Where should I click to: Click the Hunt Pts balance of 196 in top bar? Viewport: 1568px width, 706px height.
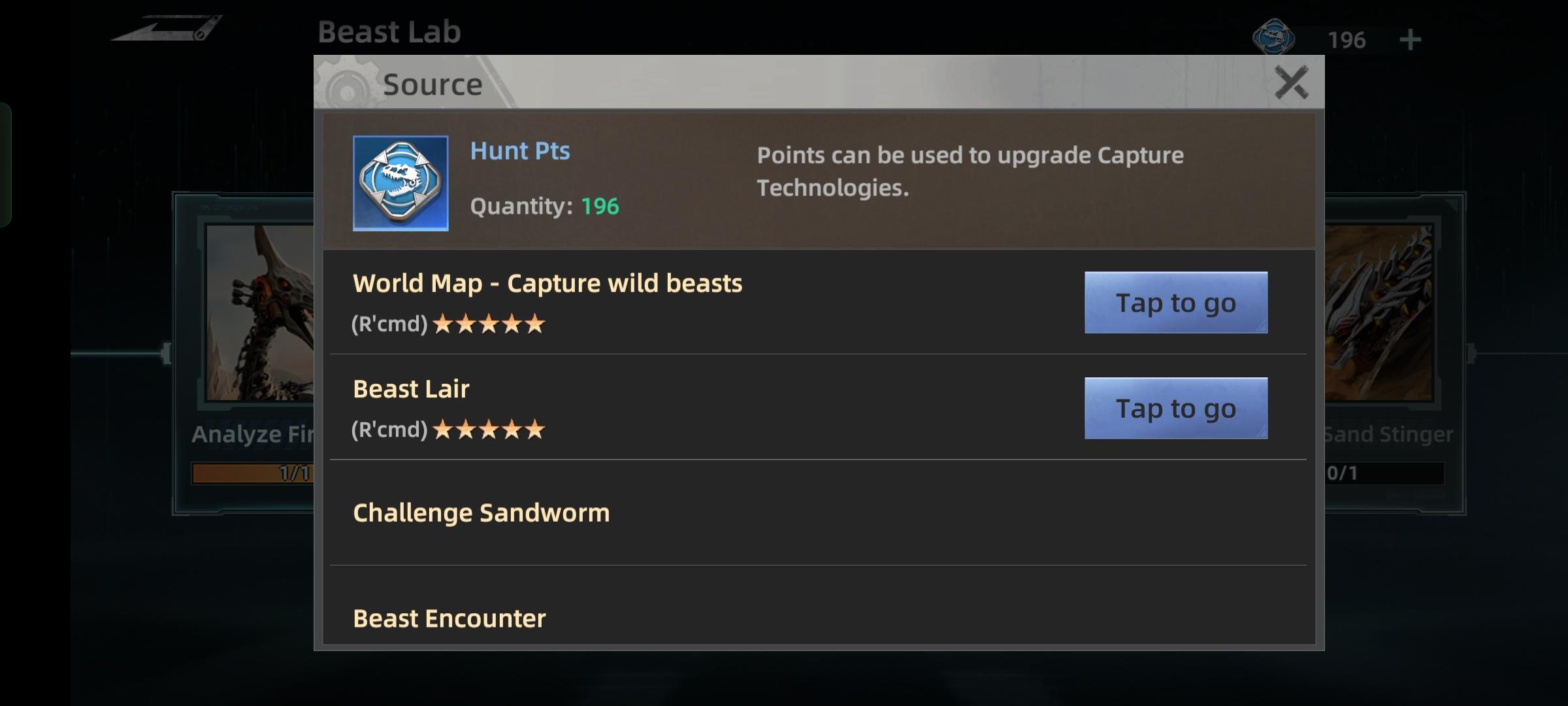point(1346,41)
